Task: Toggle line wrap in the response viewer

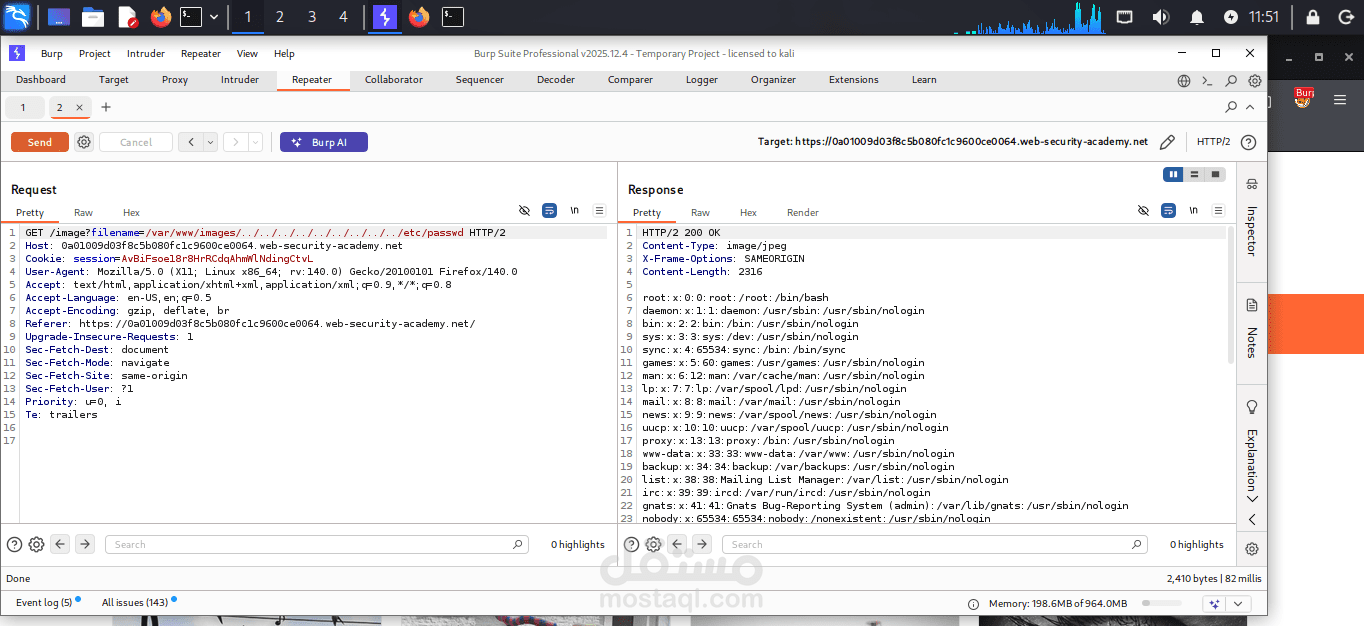Action: (1168, 210)
